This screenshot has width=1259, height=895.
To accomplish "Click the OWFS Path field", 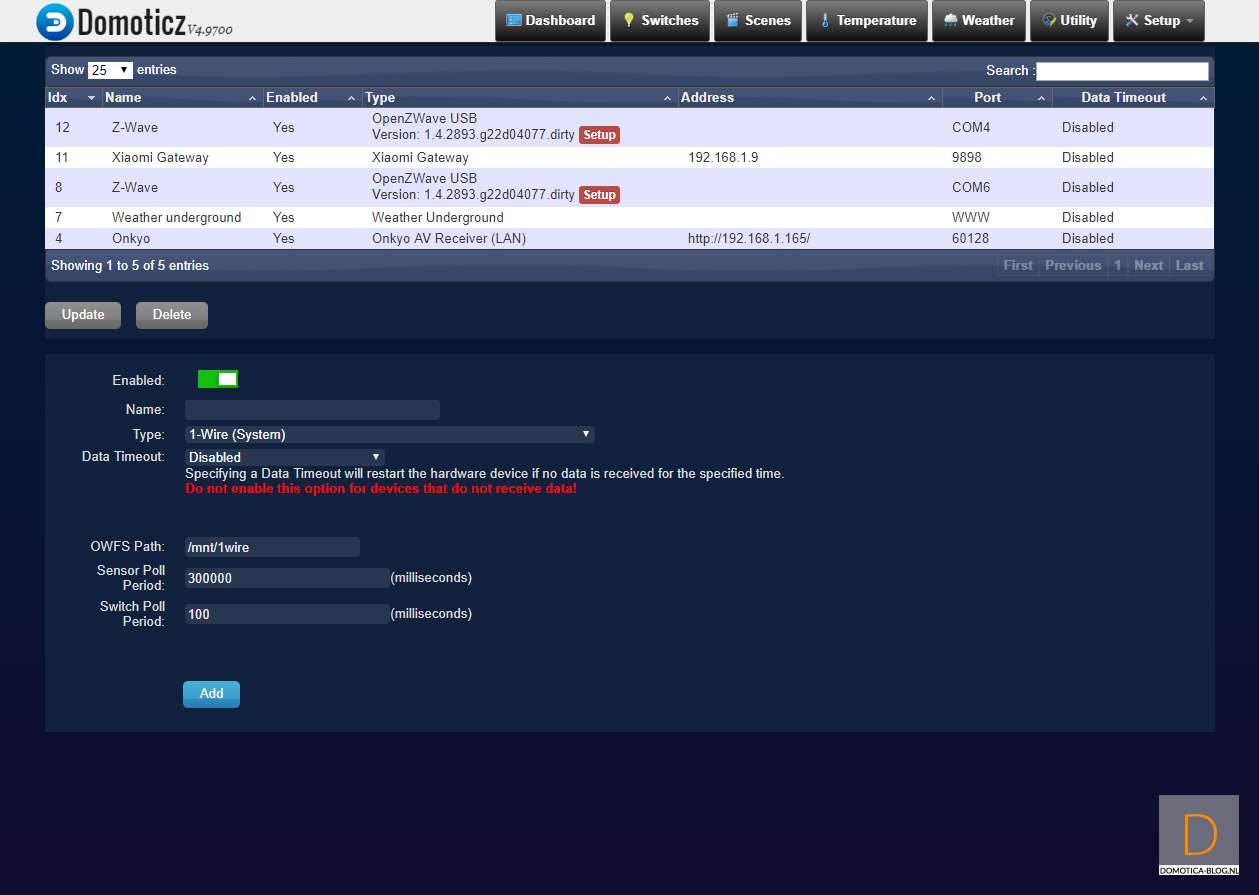I will (x=272, y=547).
